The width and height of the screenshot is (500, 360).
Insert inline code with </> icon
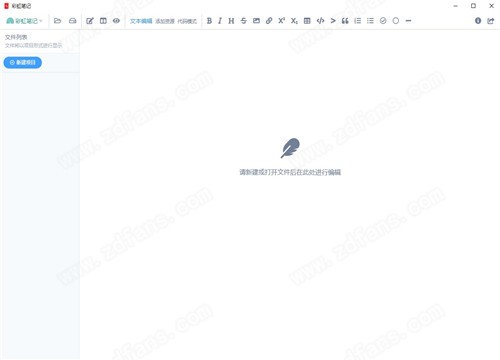tap(320, 21)
